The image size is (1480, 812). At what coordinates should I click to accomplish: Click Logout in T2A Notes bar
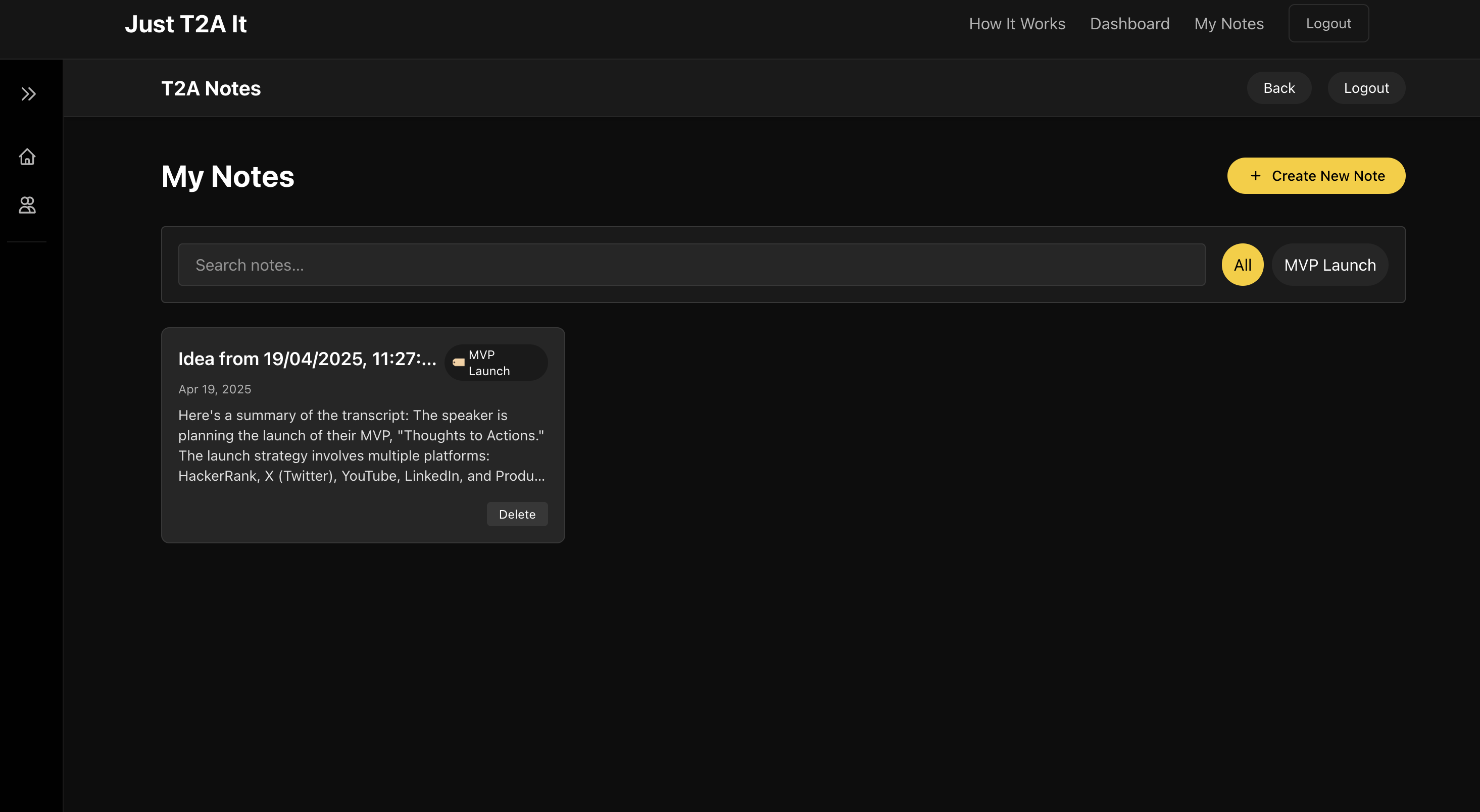tap(1366, 88)
